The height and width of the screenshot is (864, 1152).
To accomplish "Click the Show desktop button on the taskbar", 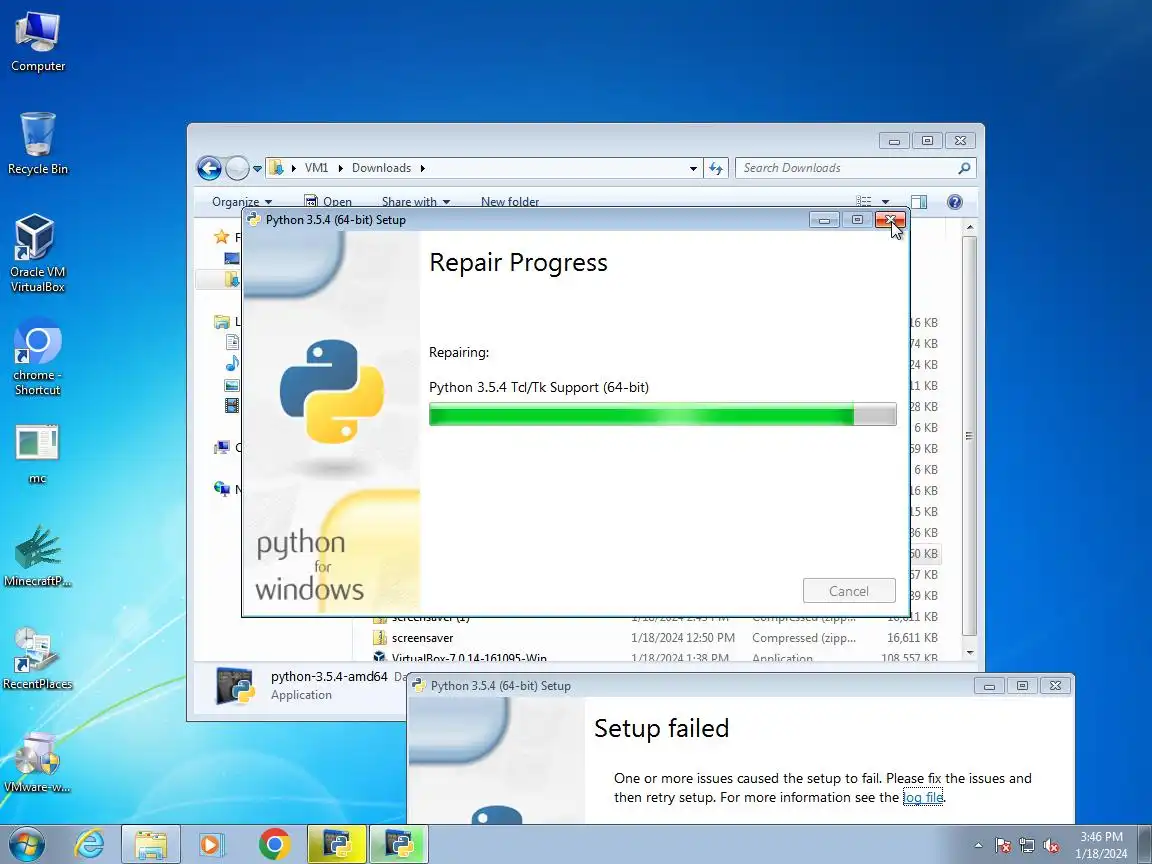I will 1145,844.
